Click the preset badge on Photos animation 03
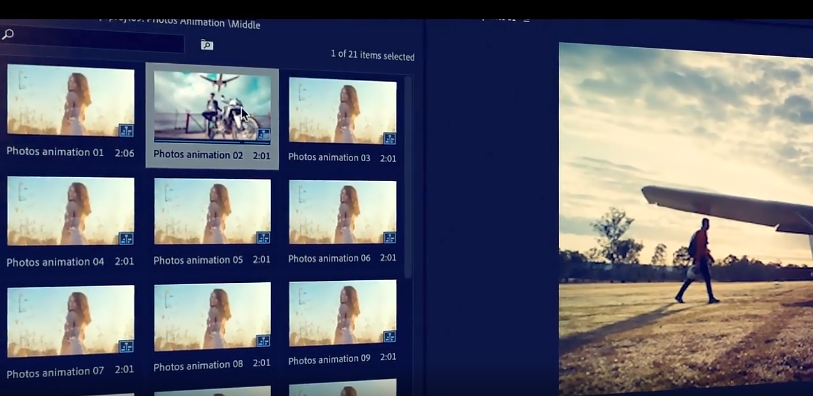Image resolution: width=813 pixels, height=396 pixels. 389,138
